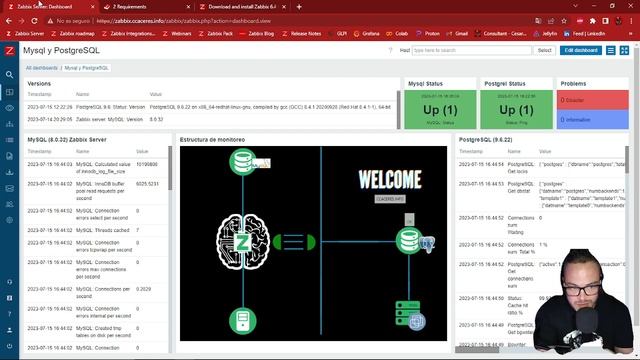This screenshot has width=640, height=360.
Task: Open the browser profile avatar
Action: tap(618, 21)
